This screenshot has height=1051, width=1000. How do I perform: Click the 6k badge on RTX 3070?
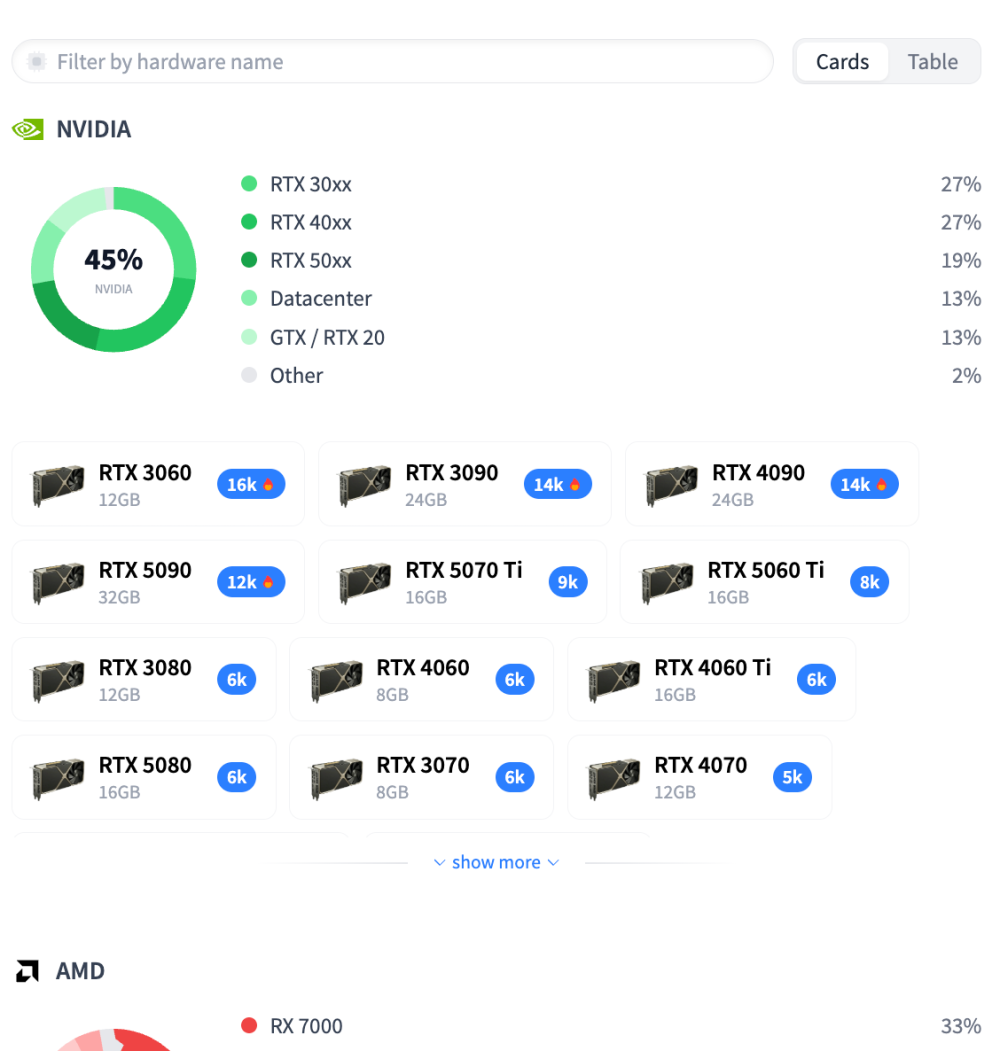(x=515, y=777)
